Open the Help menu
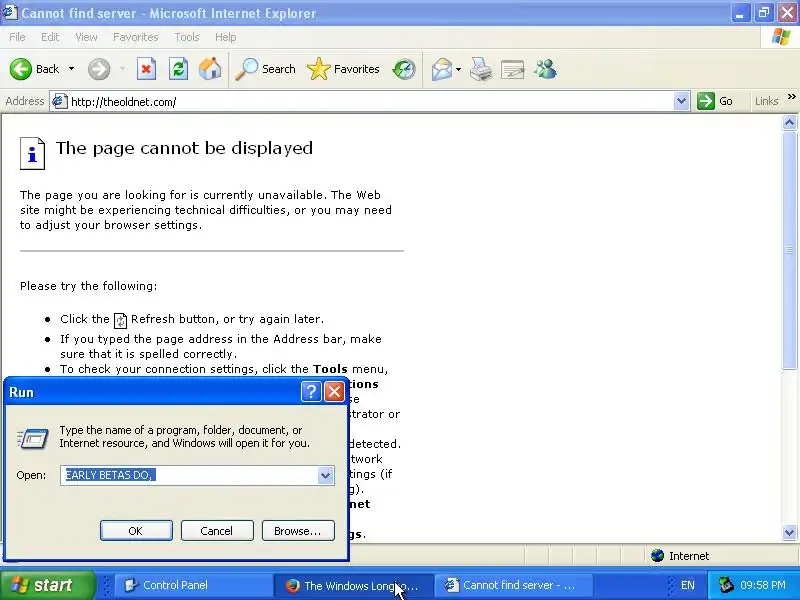This screenshot has width=800, height=600. tap(225, 37)
